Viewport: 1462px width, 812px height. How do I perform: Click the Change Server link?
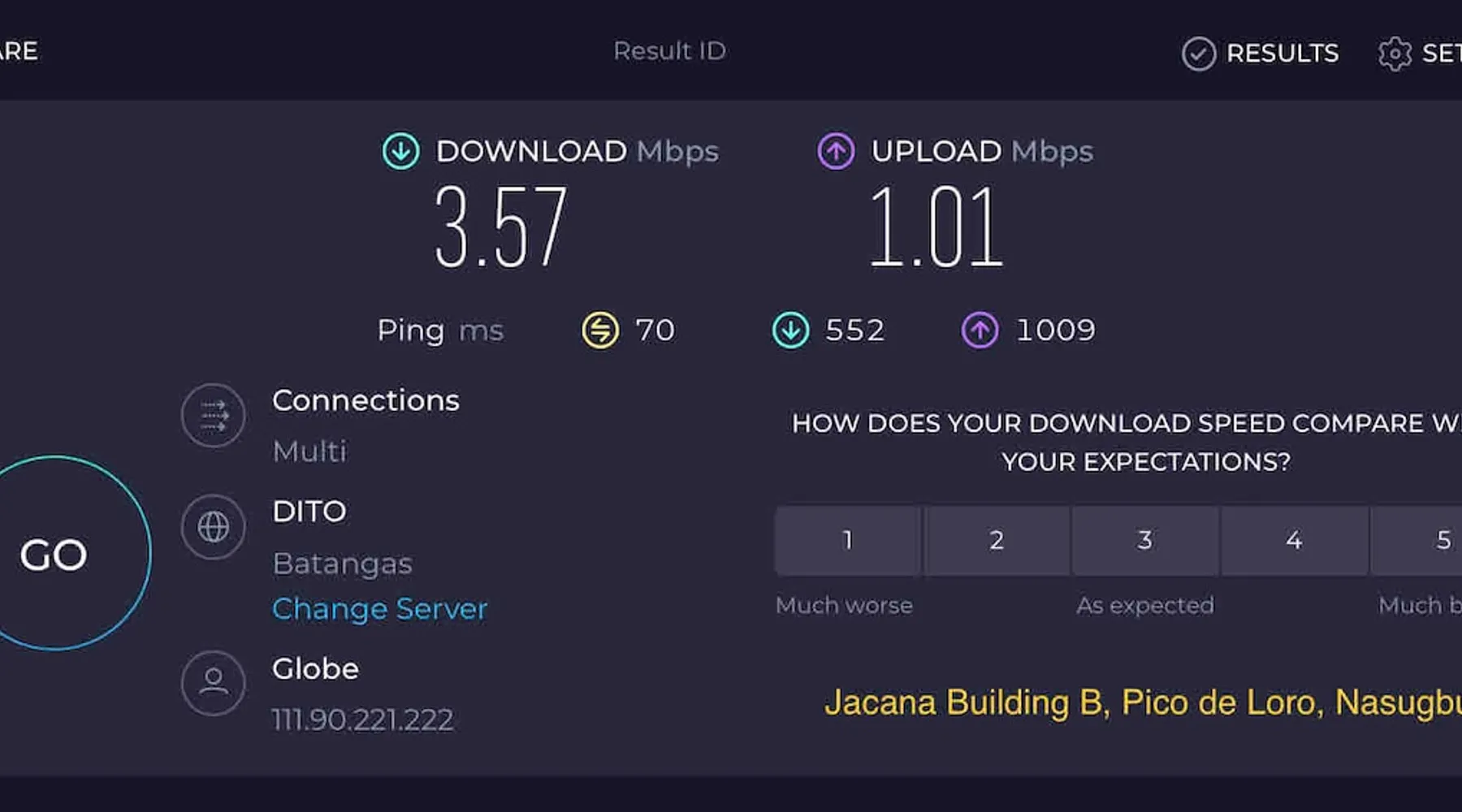[379, 609]
